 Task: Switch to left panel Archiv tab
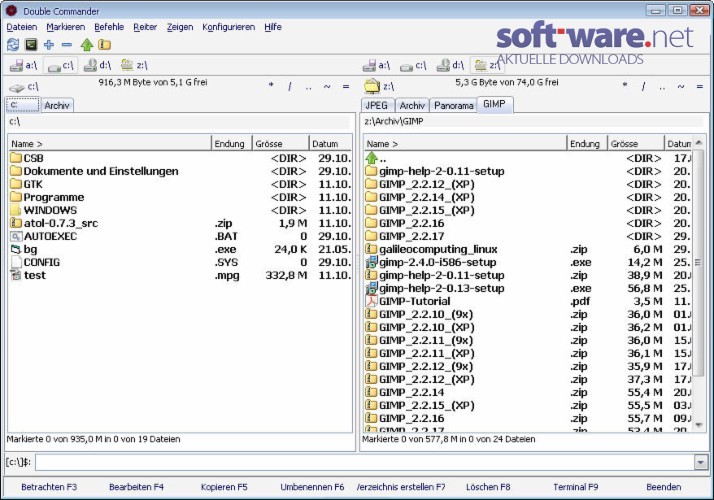pyautogui.click(x=57, y=105)
